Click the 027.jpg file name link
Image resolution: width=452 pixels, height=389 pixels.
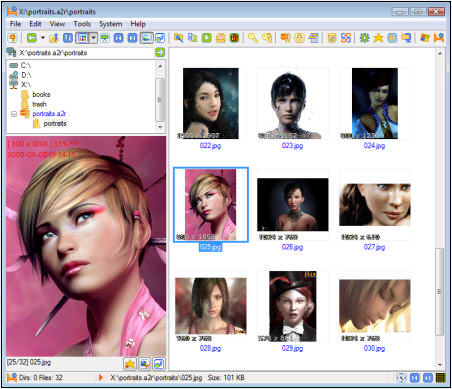374,247
